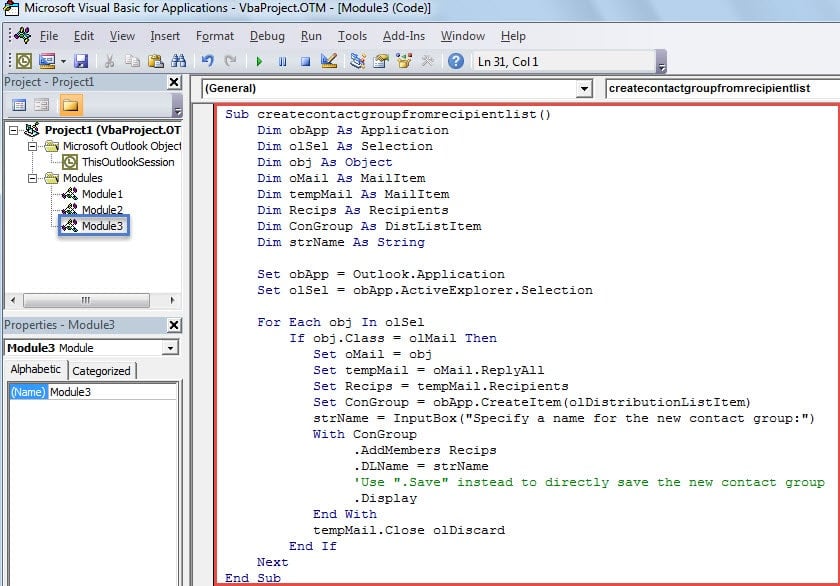This screenshot has height=586, width=840.
Task: Open the Insert object dropdown arrow
Action: click(x=63, y=62)
